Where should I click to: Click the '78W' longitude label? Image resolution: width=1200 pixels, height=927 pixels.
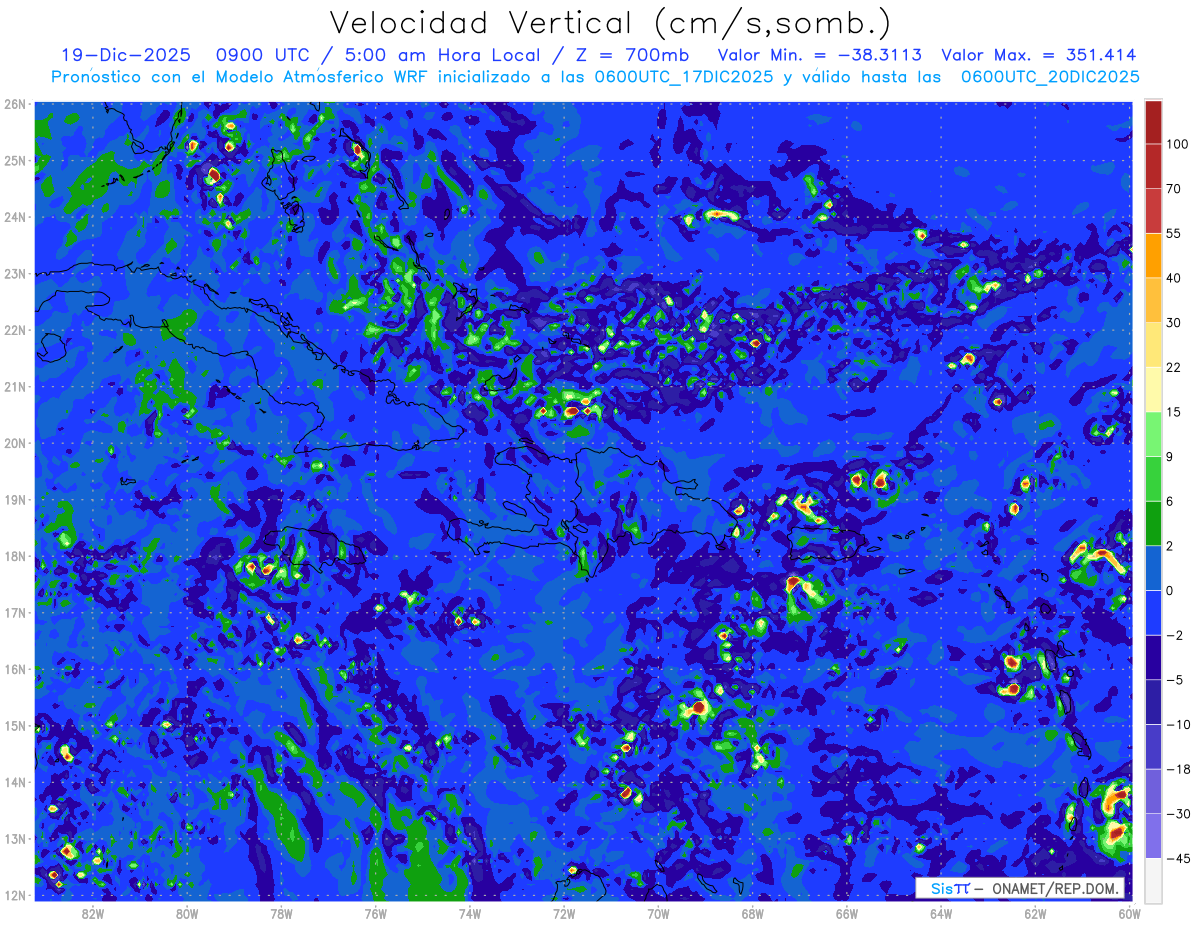tap(281, 912)
